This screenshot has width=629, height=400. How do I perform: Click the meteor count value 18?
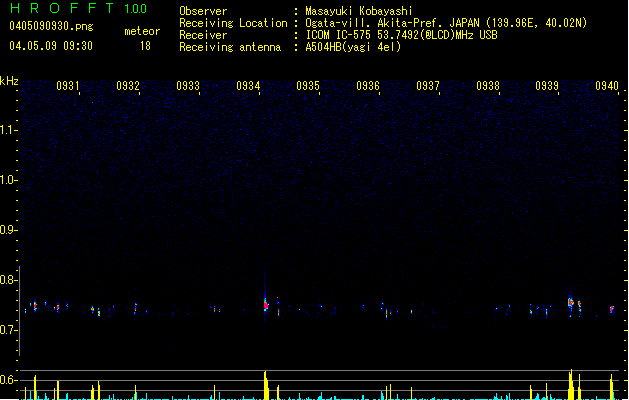[x=145, y=46]
